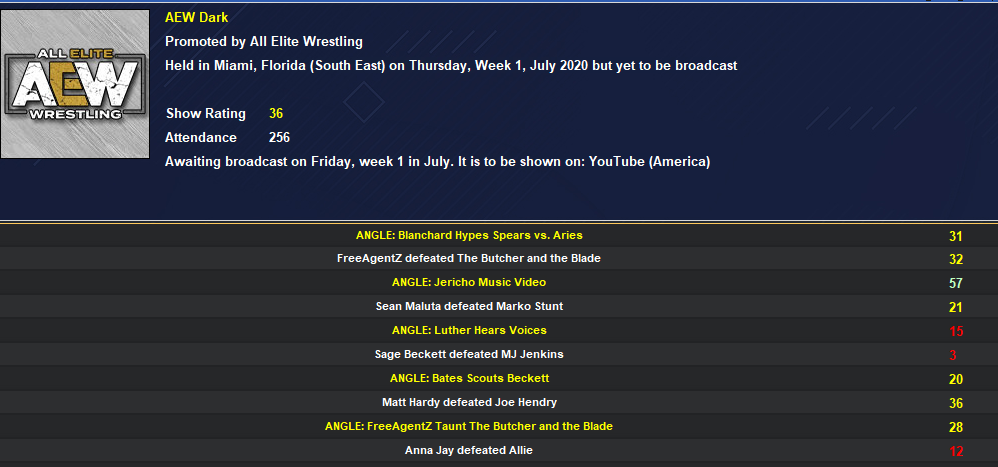Screen dimensions: 998x467
Task: Select Sage Beckett defeated MJ Jenkins match
Action: [469, 355]
